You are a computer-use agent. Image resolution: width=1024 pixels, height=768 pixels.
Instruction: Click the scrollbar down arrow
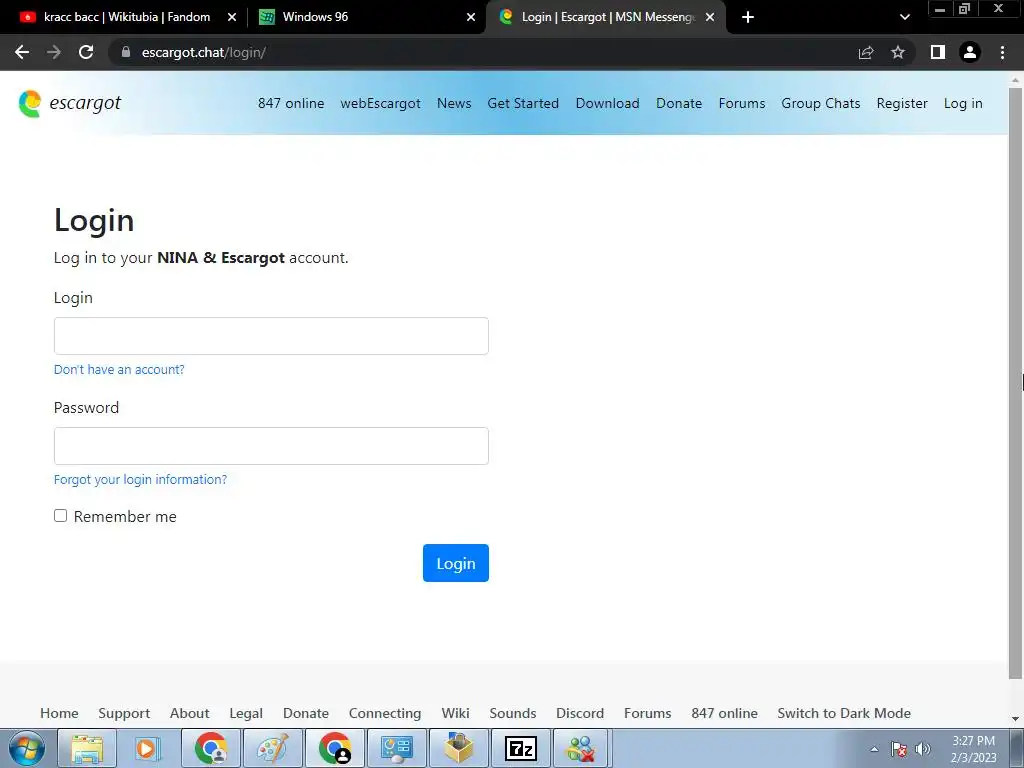[x=1015, y=719]
